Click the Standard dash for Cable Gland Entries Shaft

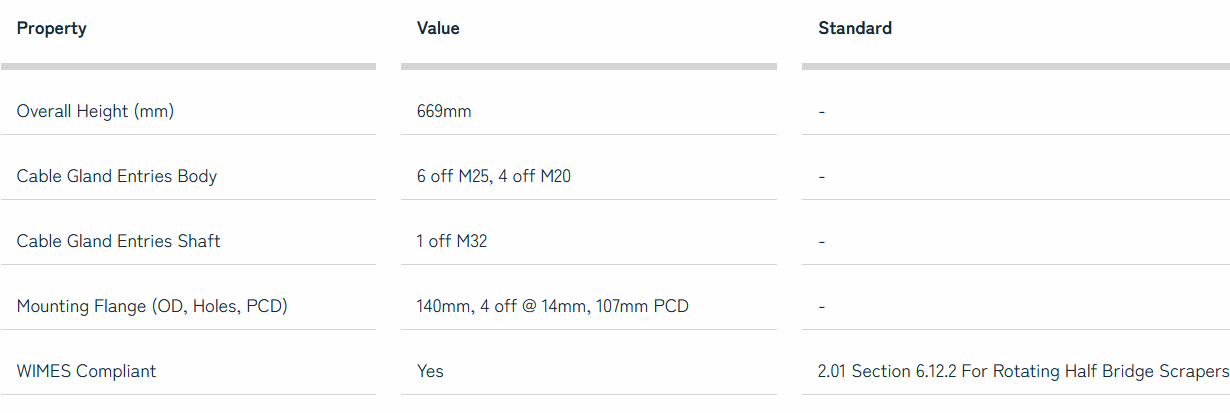tap(821, 241)
